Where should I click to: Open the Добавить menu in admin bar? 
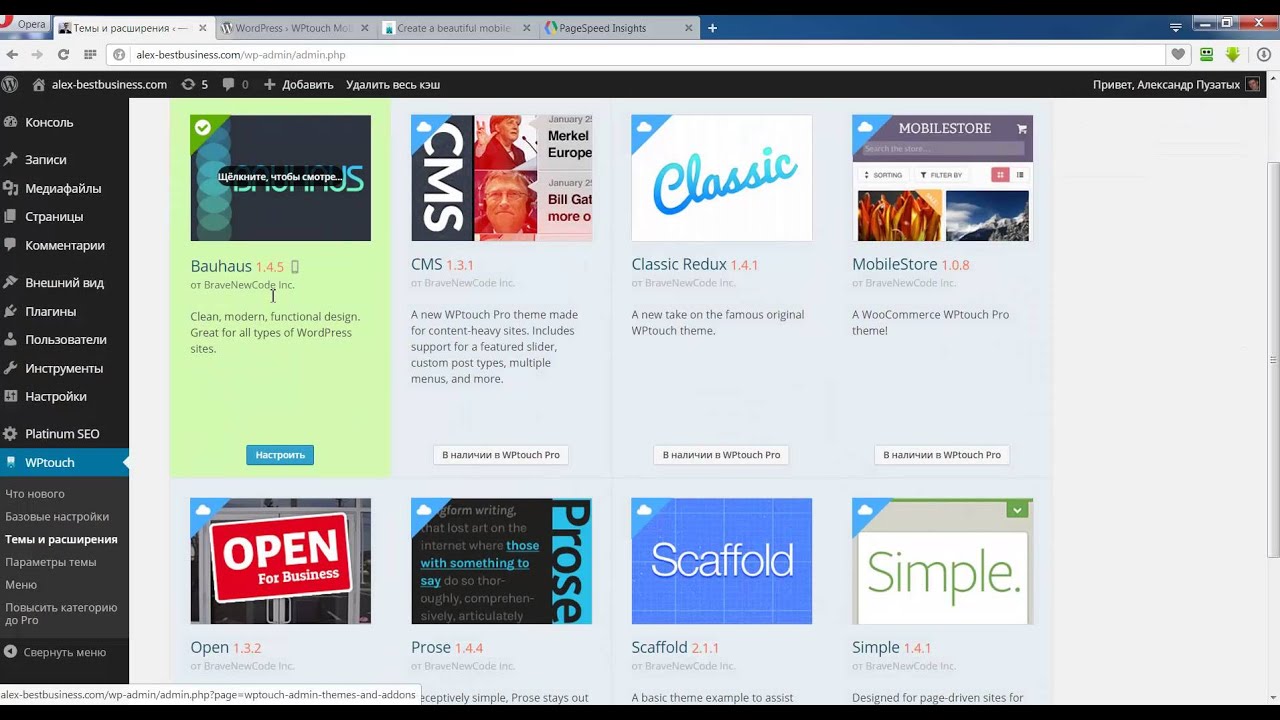[298, 84]
